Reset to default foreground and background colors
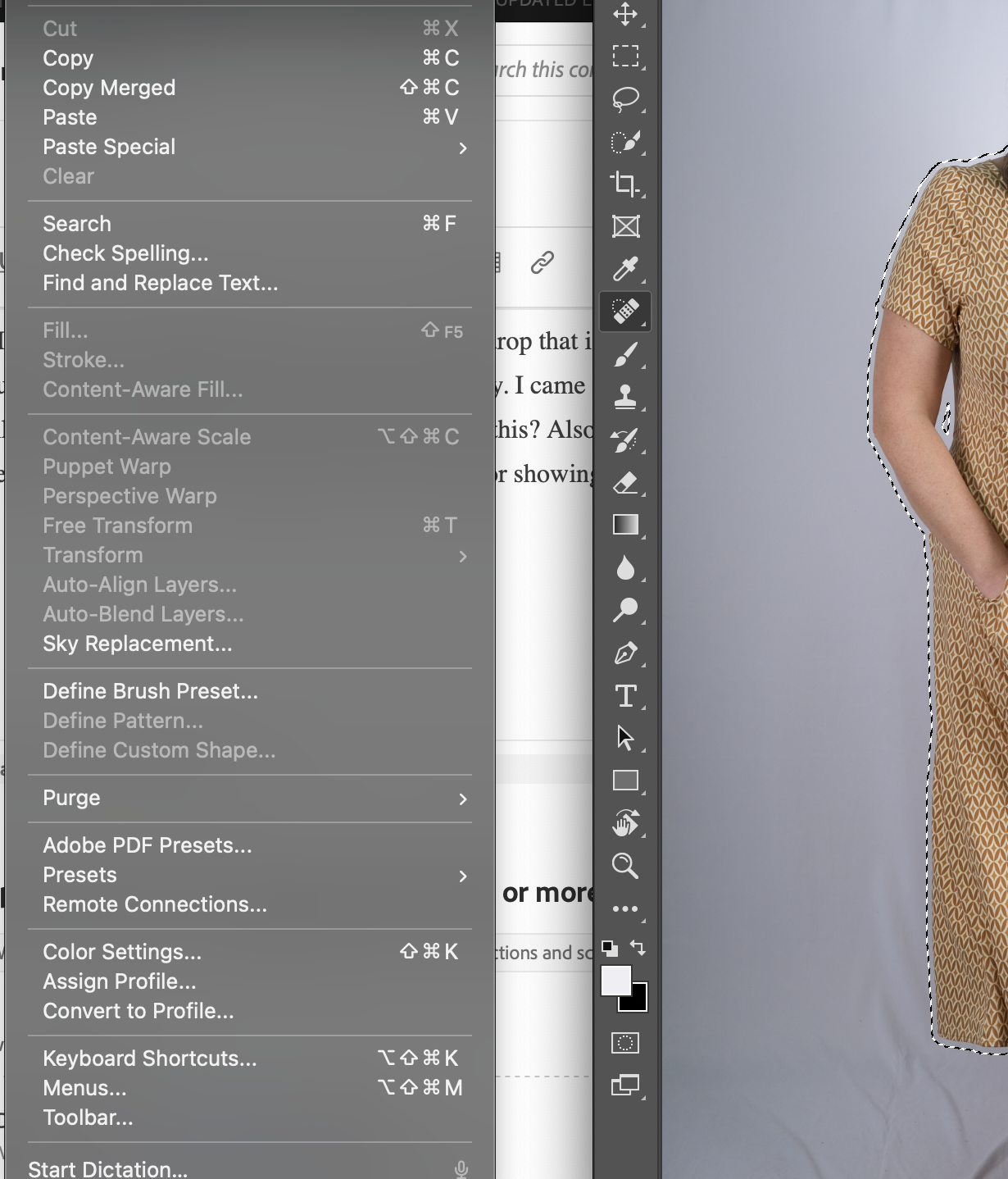The image size is (1008, 1179). (x=608, y=947)
